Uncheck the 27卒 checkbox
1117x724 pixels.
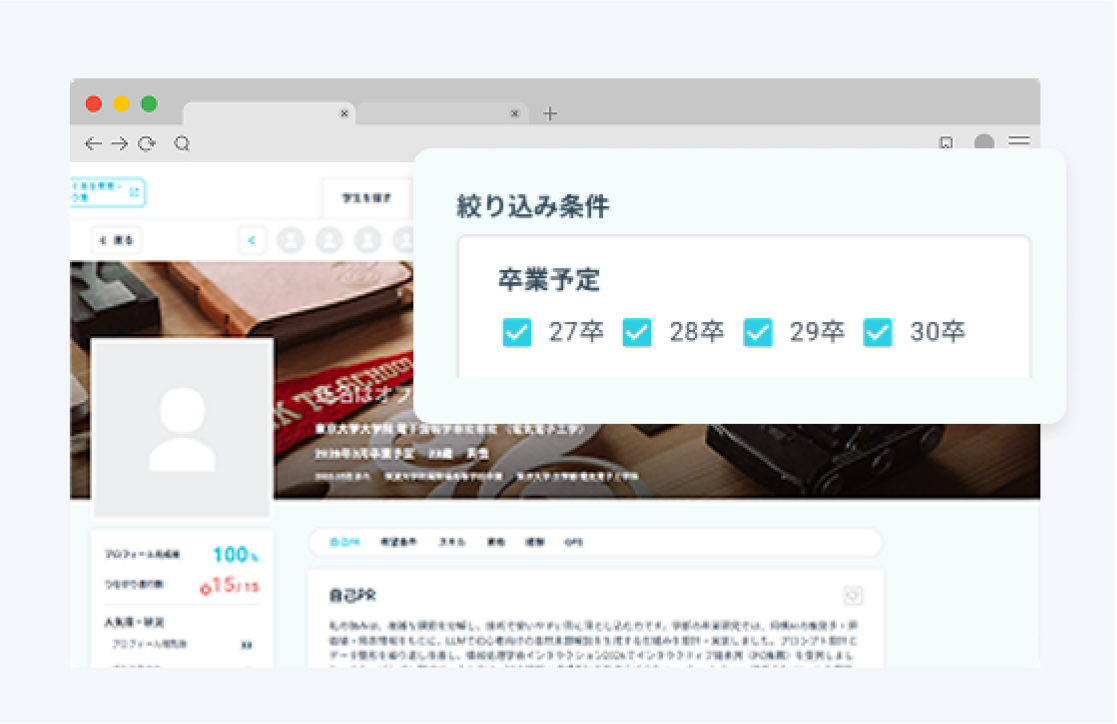click(x=516, y=332)
